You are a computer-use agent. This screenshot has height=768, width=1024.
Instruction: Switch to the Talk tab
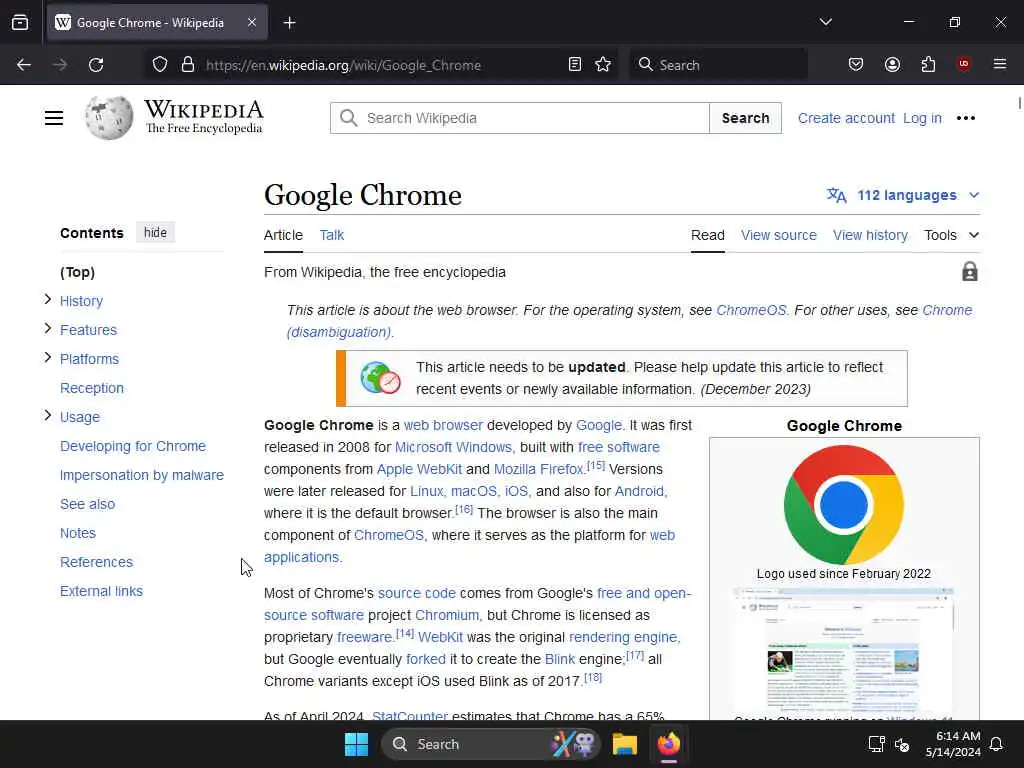coord(332,235)
